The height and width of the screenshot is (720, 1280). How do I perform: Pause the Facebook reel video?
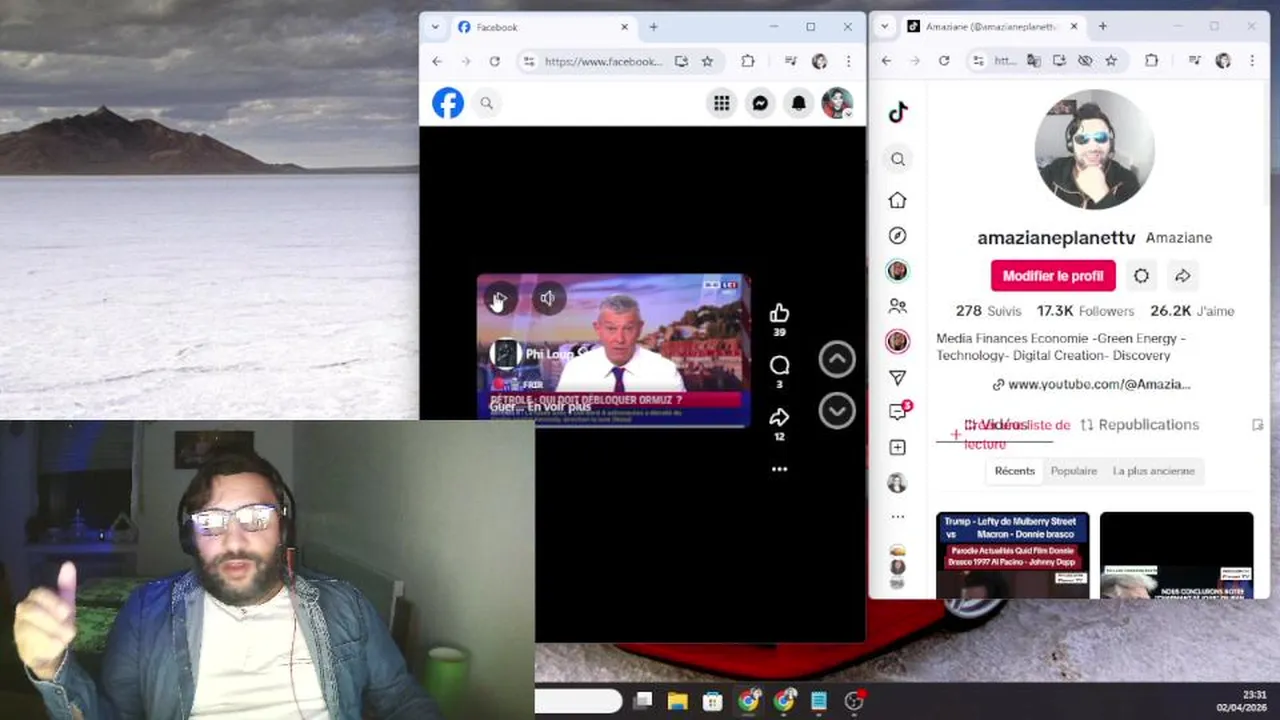click(500, 298)
